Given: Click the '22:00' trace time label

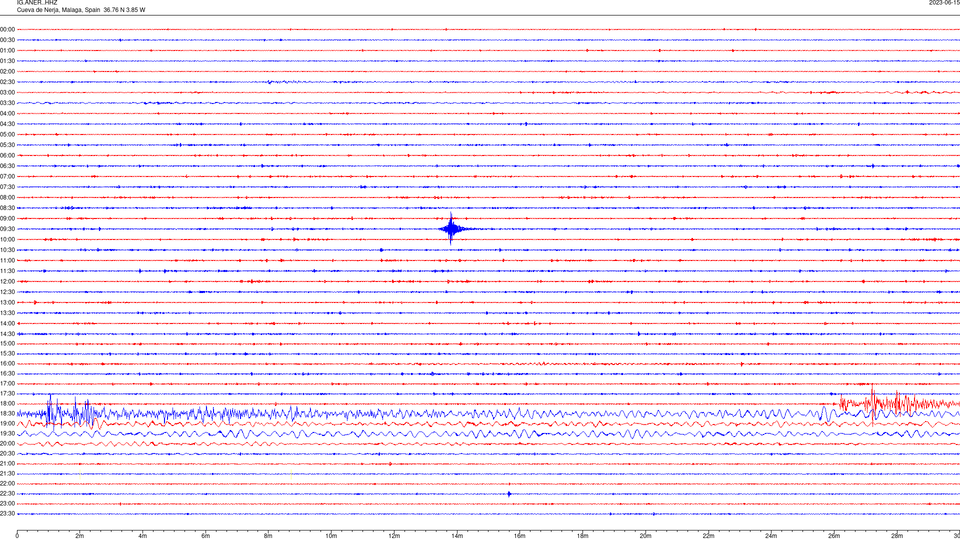Looking at the screenshot, I should tap(7, 484).
